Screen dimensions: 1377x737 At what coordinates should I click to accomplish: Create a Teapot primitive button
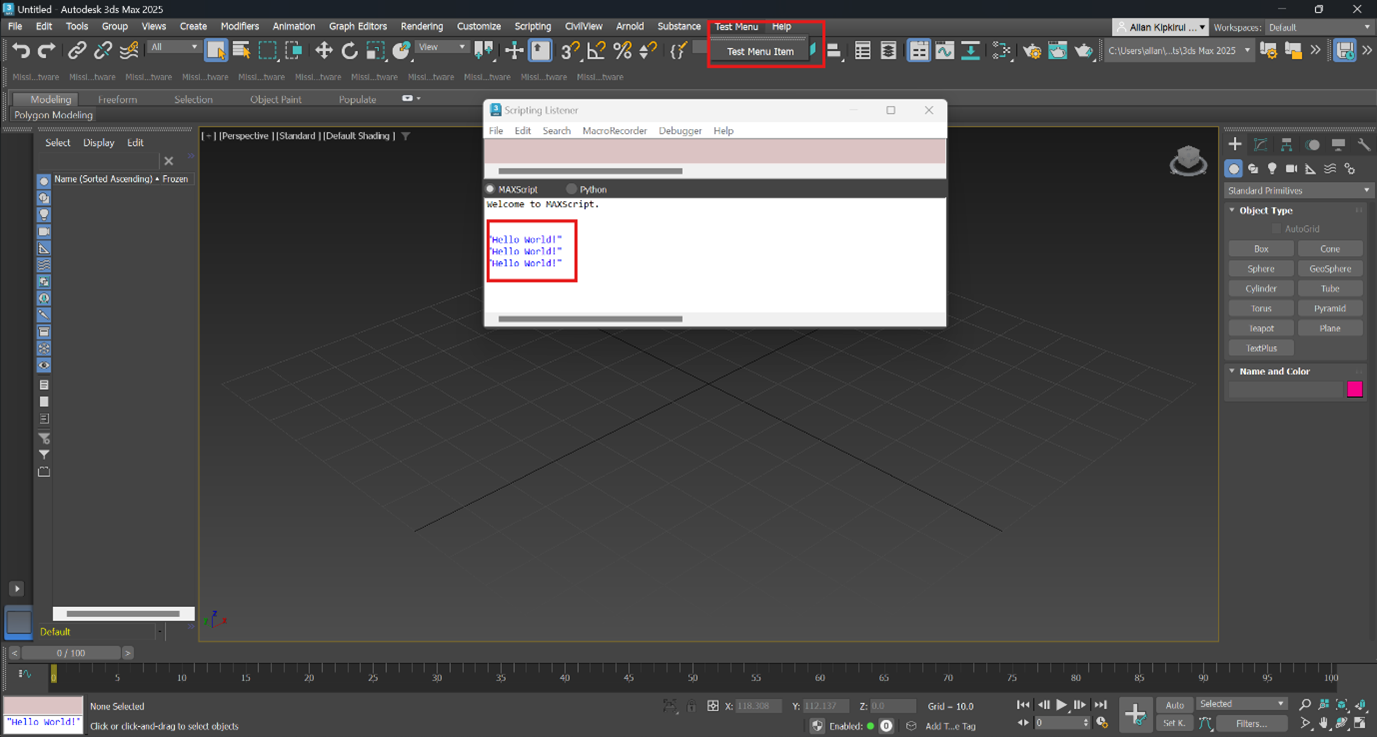[x=1261, y=328]
